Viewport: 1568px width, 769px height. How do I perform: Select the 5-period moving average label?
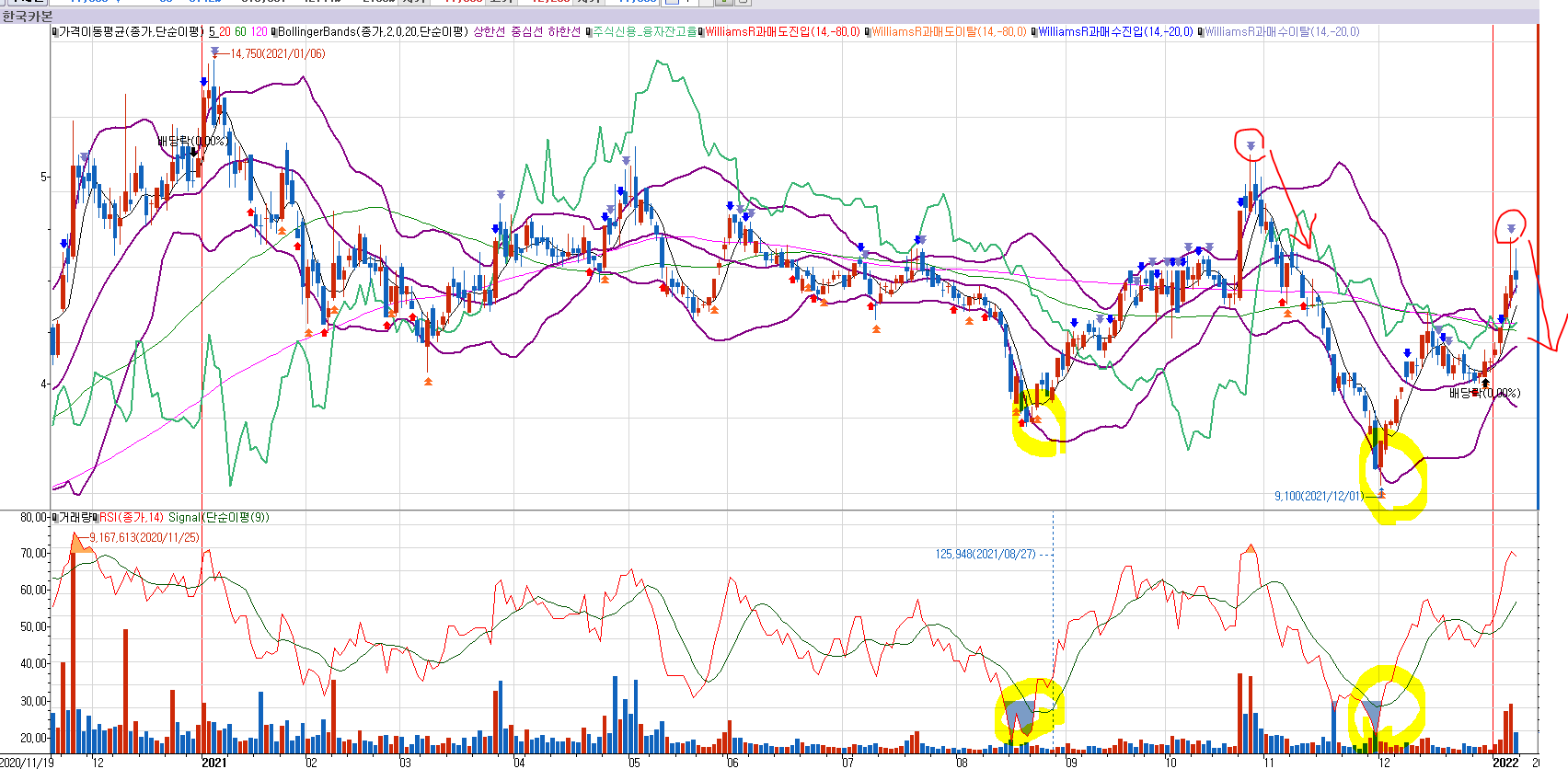click(213, 31)
